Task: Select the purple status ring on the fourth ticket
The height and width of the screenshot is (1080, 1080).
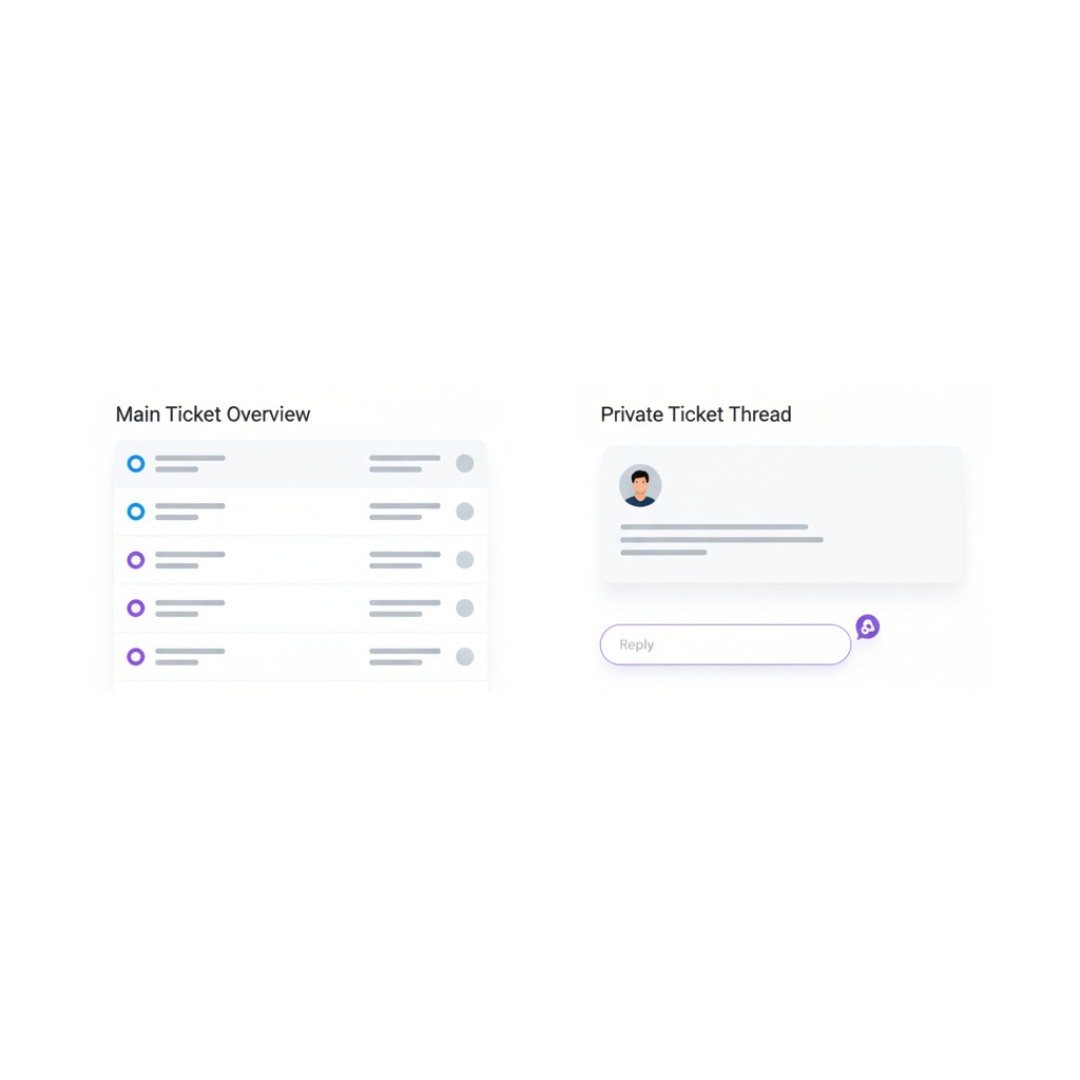Action: pyautogui.click(x=136, y=608)
